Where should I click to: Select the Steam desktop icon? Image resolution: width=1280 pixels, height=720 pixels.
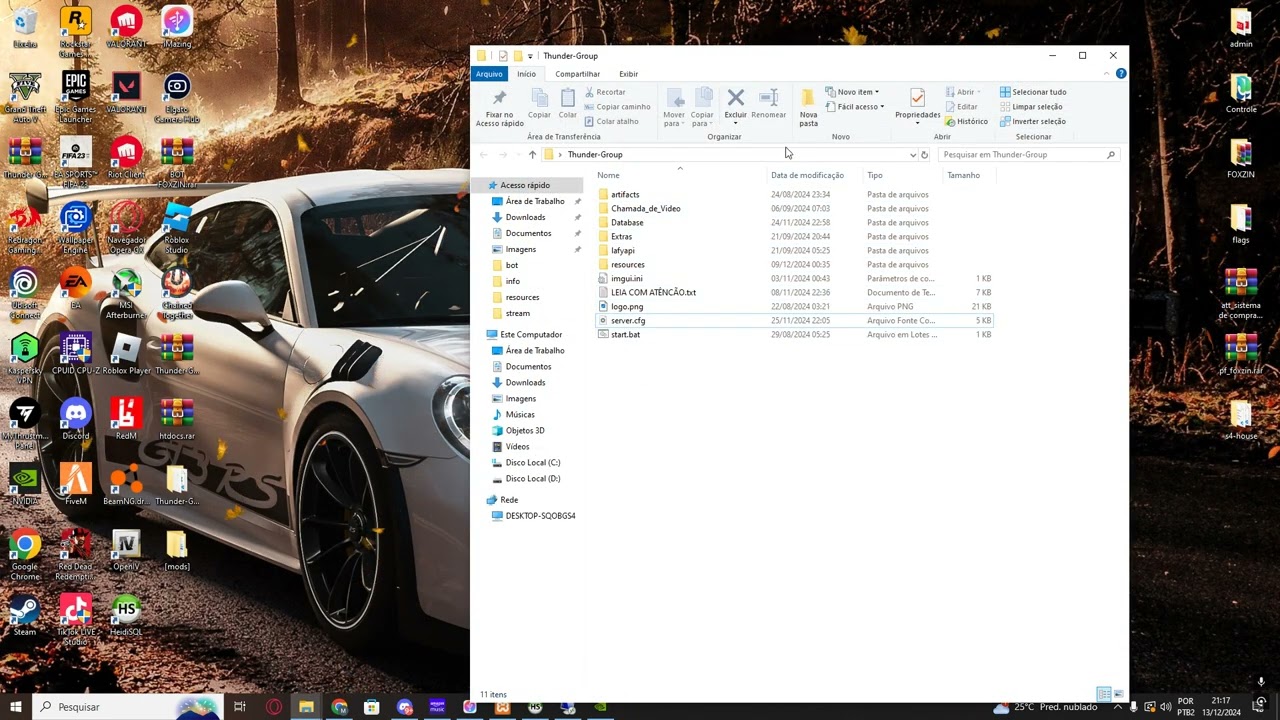[25, 615]
